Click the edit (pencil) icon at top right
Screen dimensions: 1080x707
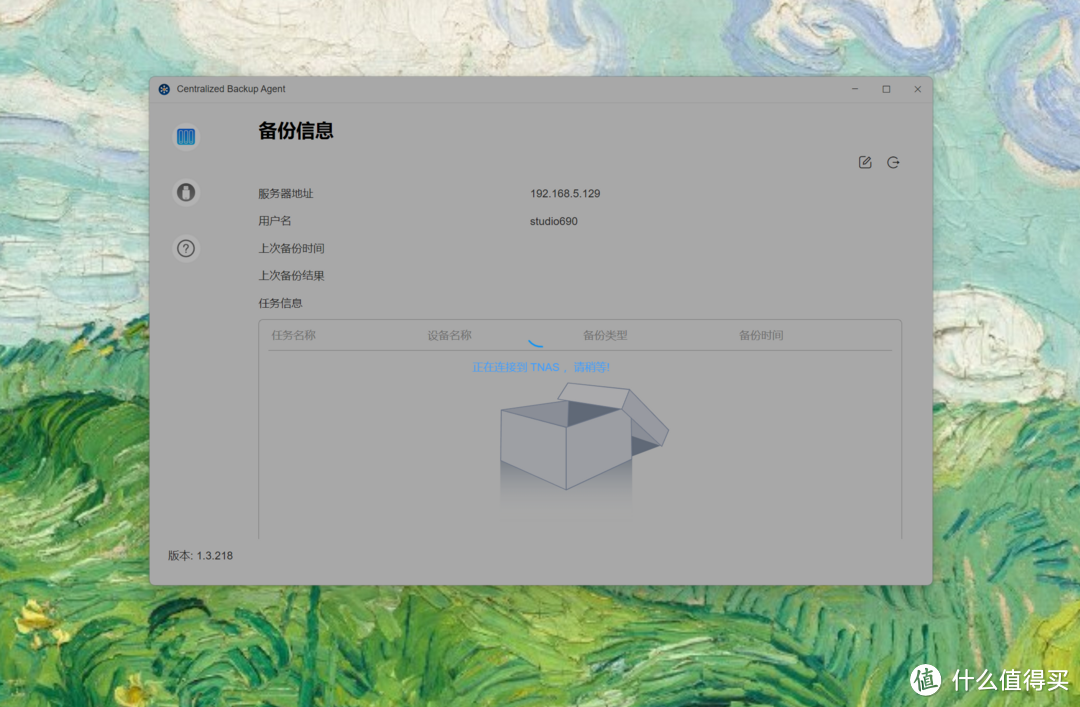pyautogui.click(x=864, y=162)
